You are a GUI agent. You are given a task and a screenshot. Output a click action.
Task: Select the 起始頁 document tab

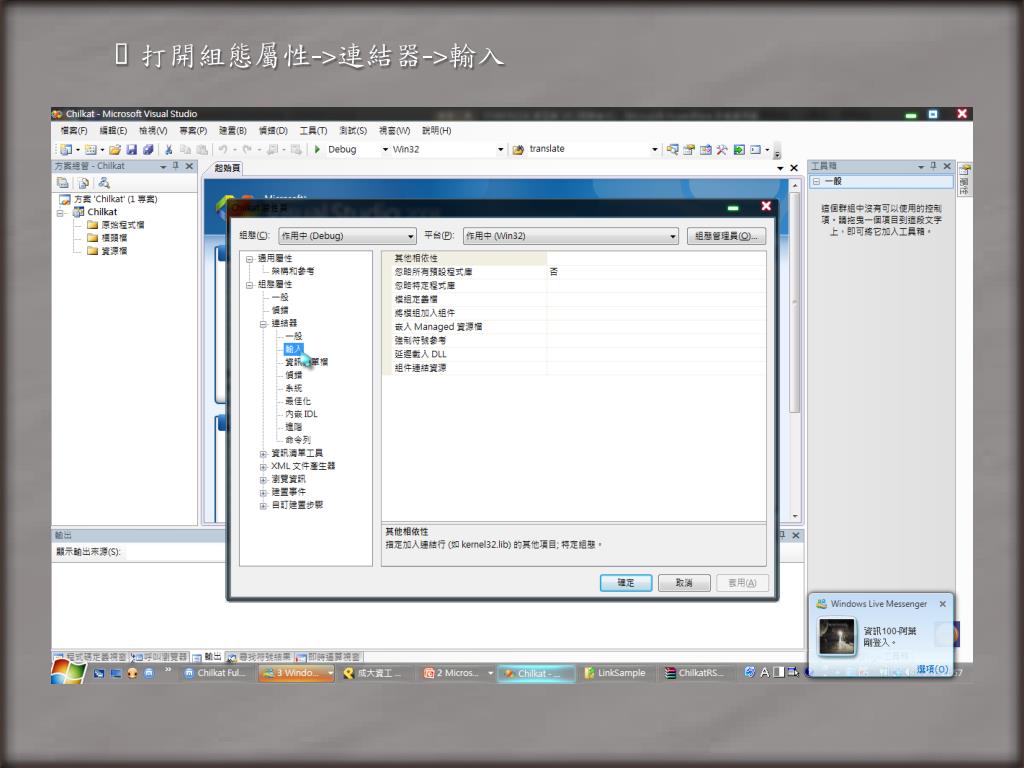point(227,168)
